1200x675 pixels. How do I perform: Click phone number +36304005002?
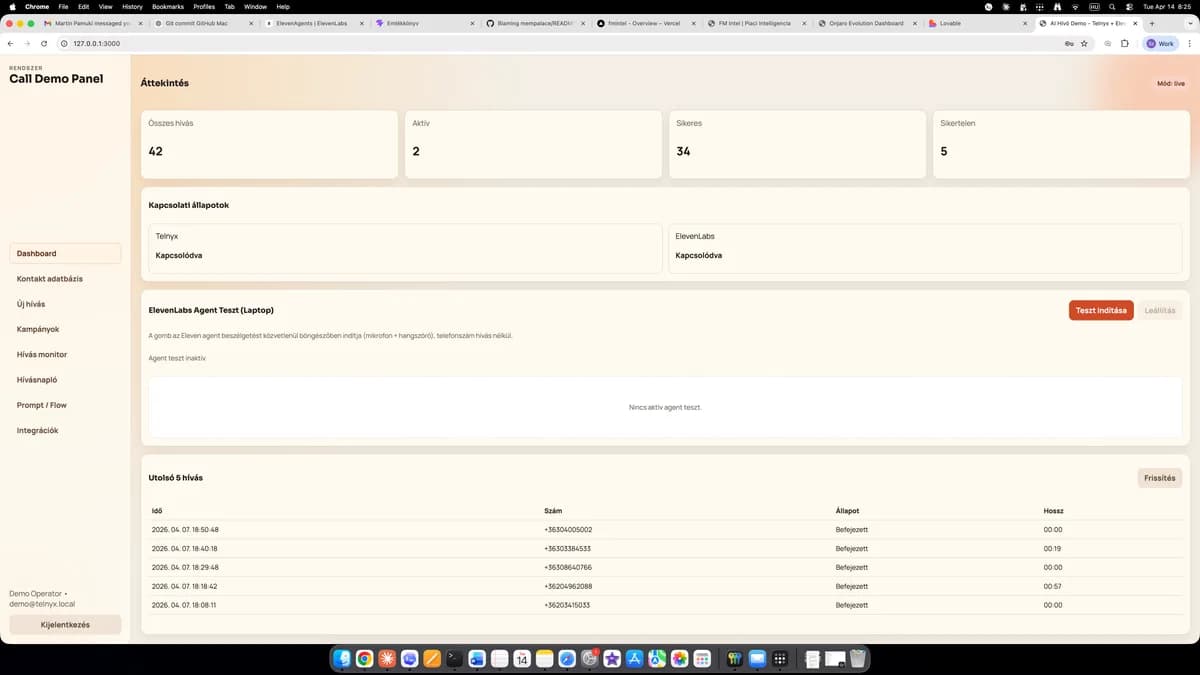point(568,530)
